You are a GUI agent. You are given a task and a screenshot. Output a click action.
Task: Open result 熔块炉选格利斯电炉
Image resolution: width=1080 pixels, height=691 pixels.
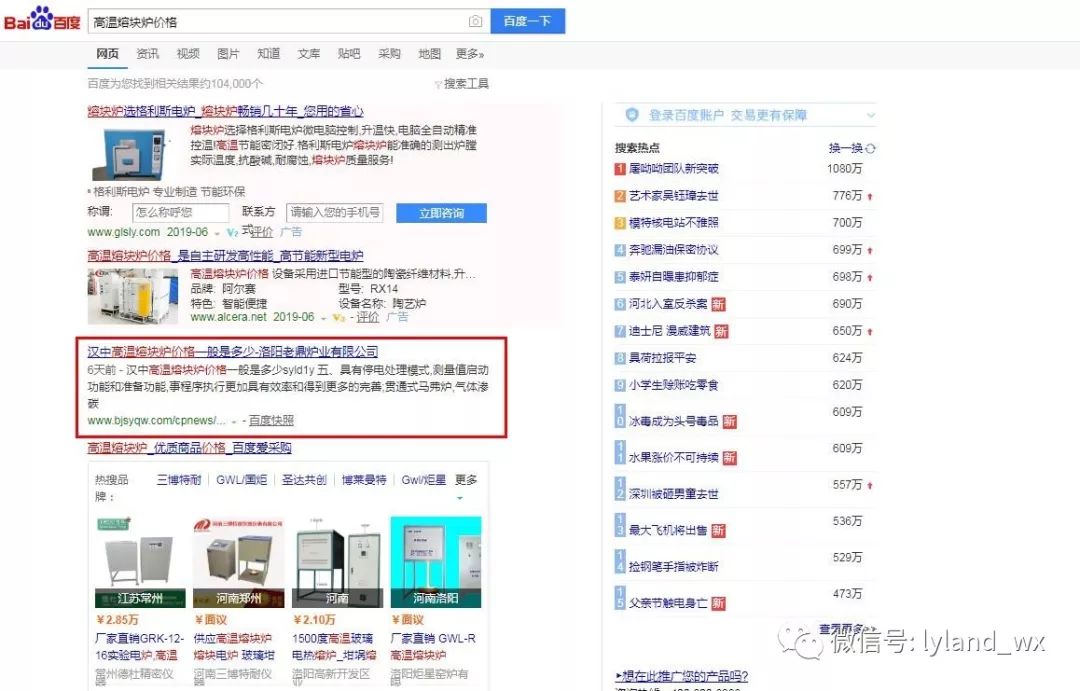225,111
